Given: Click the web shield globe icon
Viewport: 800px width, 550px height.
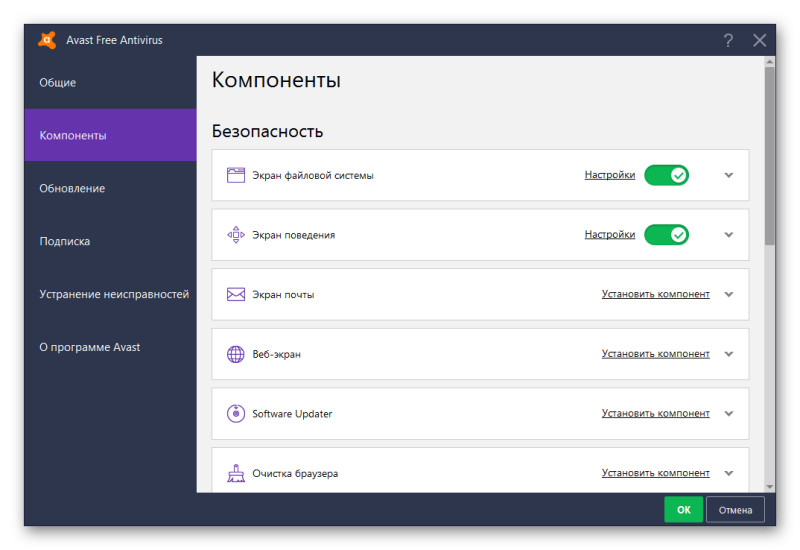Looking at the screenshot, I should coord(236,354).
